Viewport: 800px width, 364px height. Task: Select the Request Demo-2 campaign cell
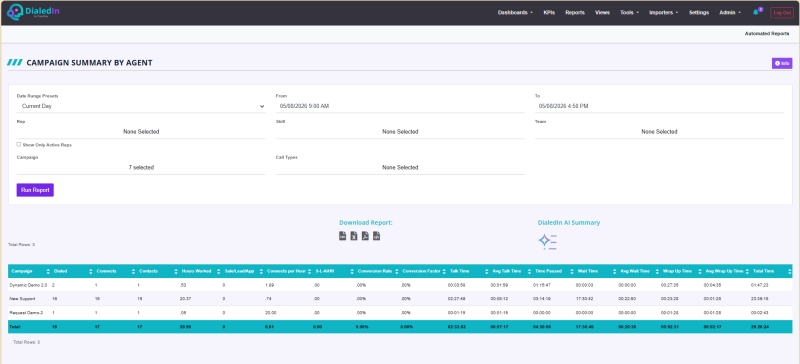click(x=25, y=312)
